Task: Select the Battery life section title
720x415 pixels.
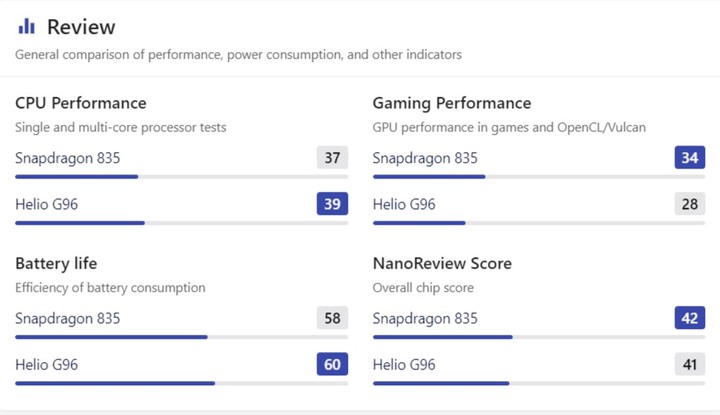Action: point(56,264)
